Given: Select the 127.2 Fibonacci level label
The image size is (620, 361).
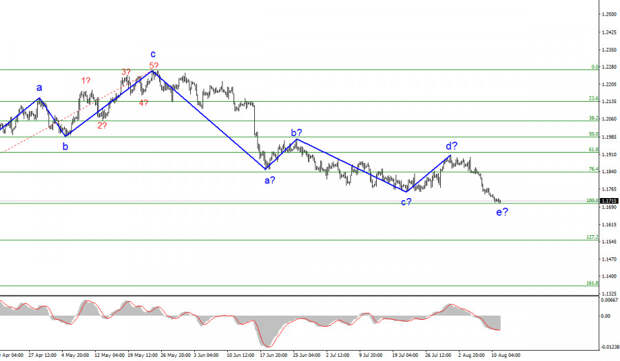Looking at the screenshot, I should [593, 237].
